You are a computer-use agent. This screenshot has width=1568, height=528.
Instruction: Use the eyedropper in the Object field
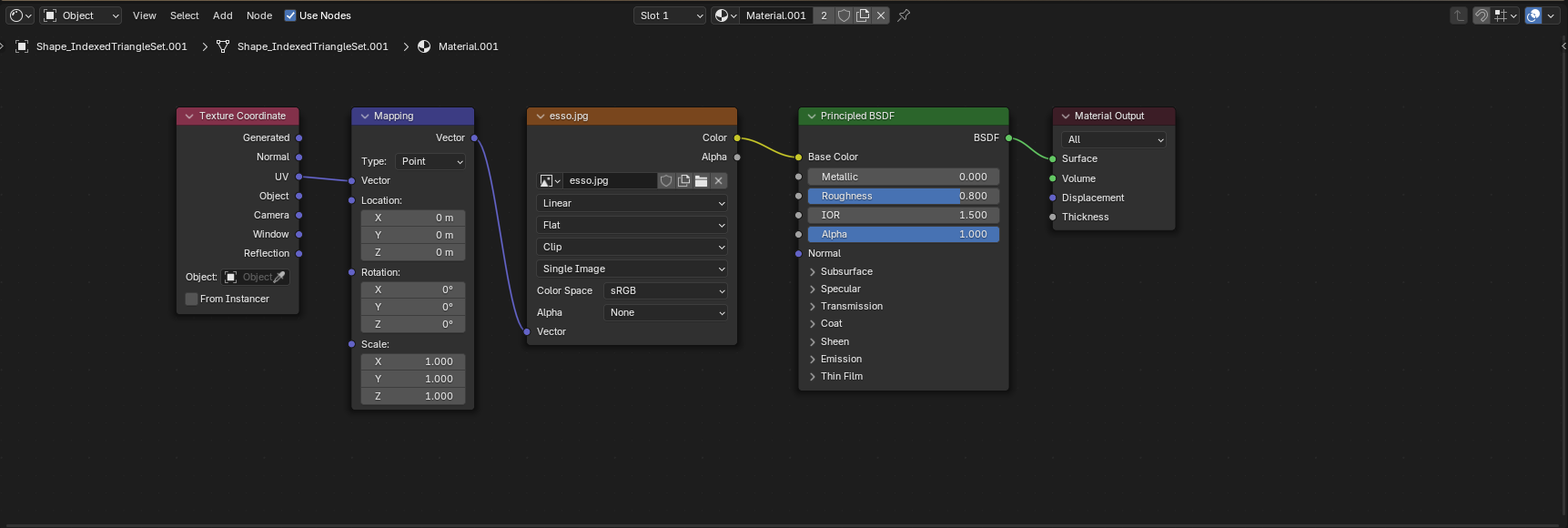coord(279,277)
